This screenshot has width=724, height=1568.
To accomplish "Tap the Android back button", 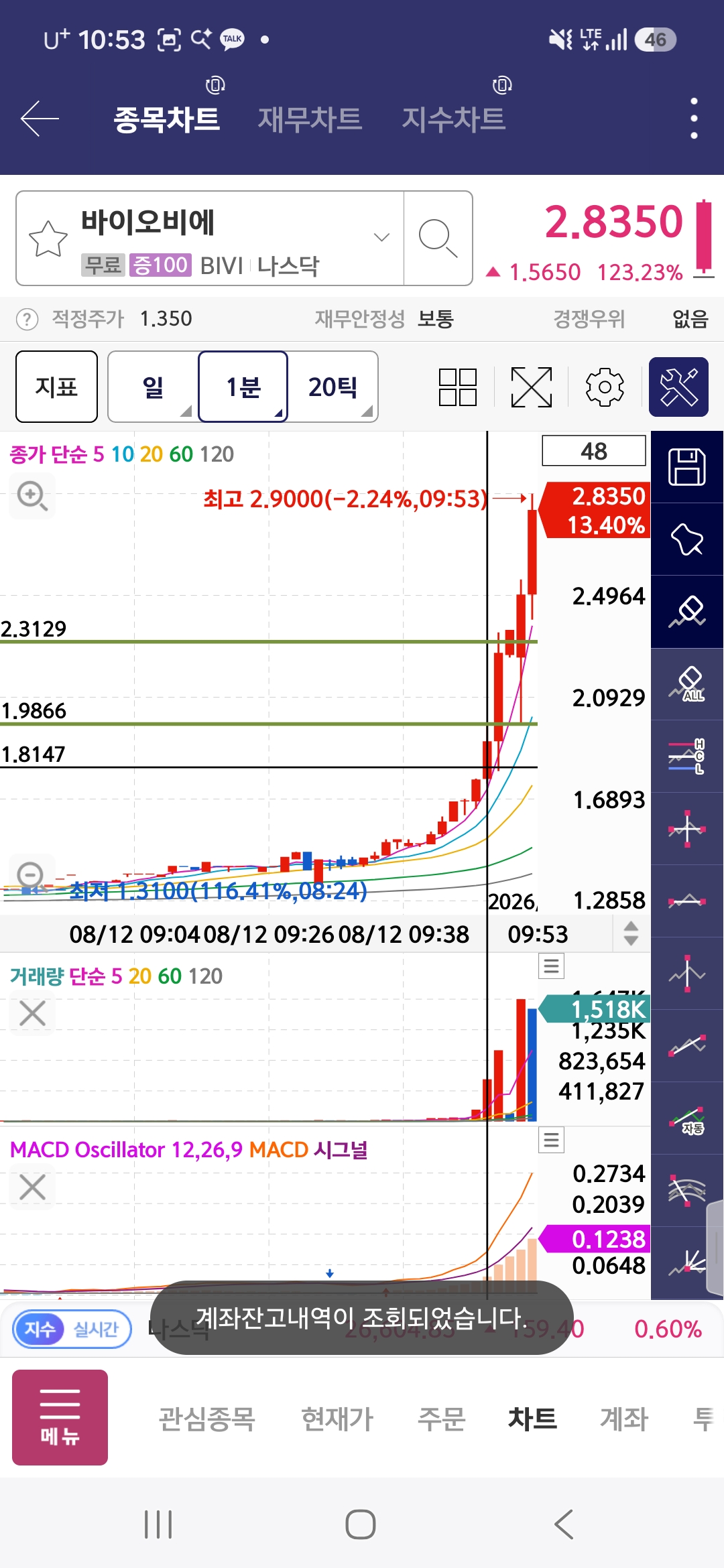I will pyautogui.click(x=564, y=1524).
